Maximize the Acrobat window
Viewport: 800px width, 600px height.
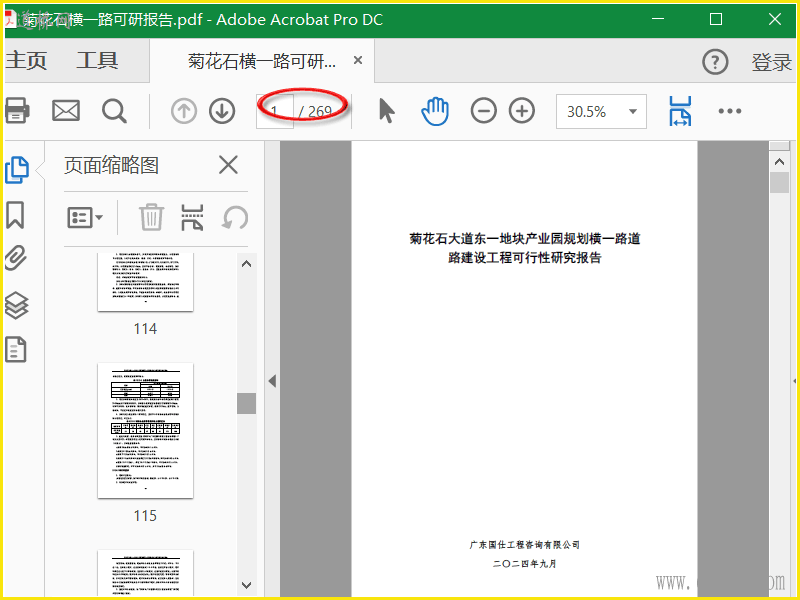click(x=716, y=19)
